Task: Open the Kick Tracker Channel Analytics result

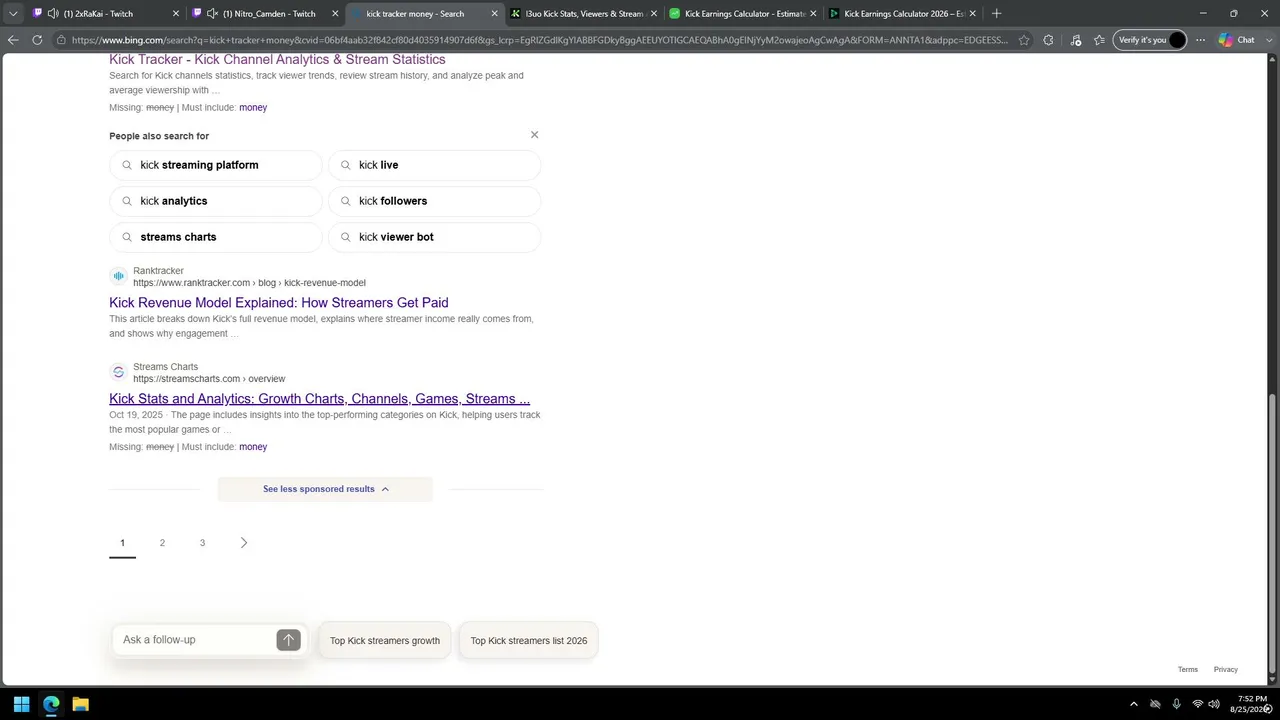Action: pyautogui.click(x=277, y=60)
